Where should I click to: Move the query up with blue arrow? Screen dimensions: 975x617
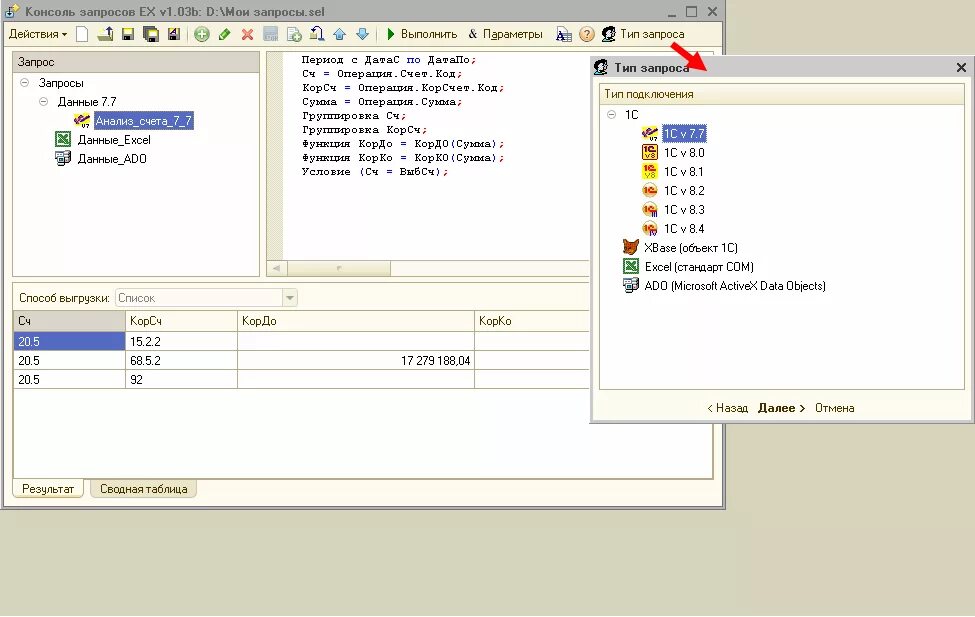tap(340, 34)
